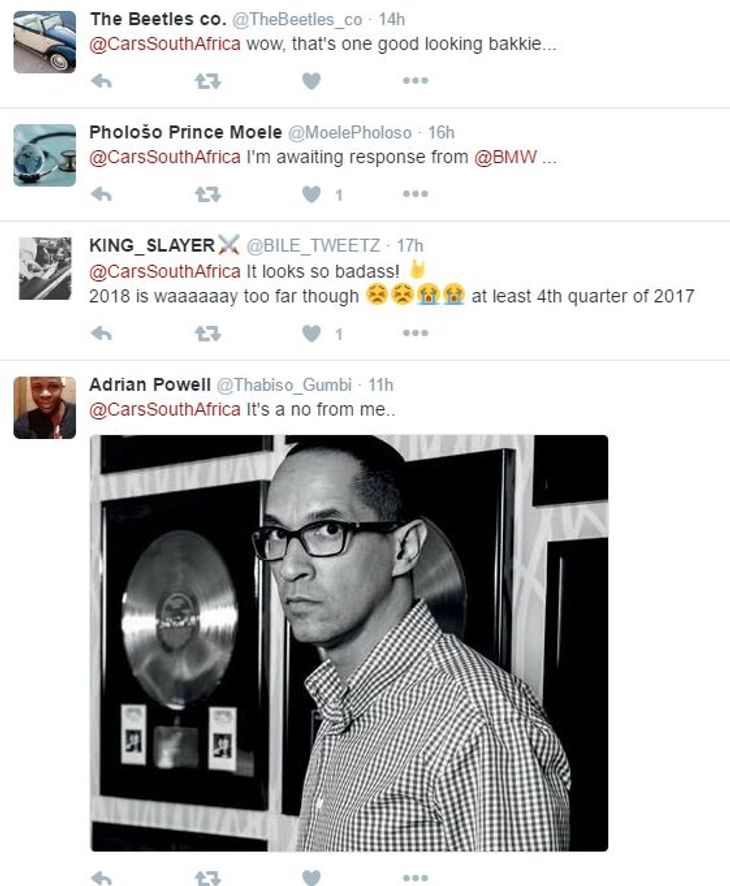Screen dimensions: 730x886
Task: Retweet Phološo Prince Moele's tweet
Action: (207, 194)
